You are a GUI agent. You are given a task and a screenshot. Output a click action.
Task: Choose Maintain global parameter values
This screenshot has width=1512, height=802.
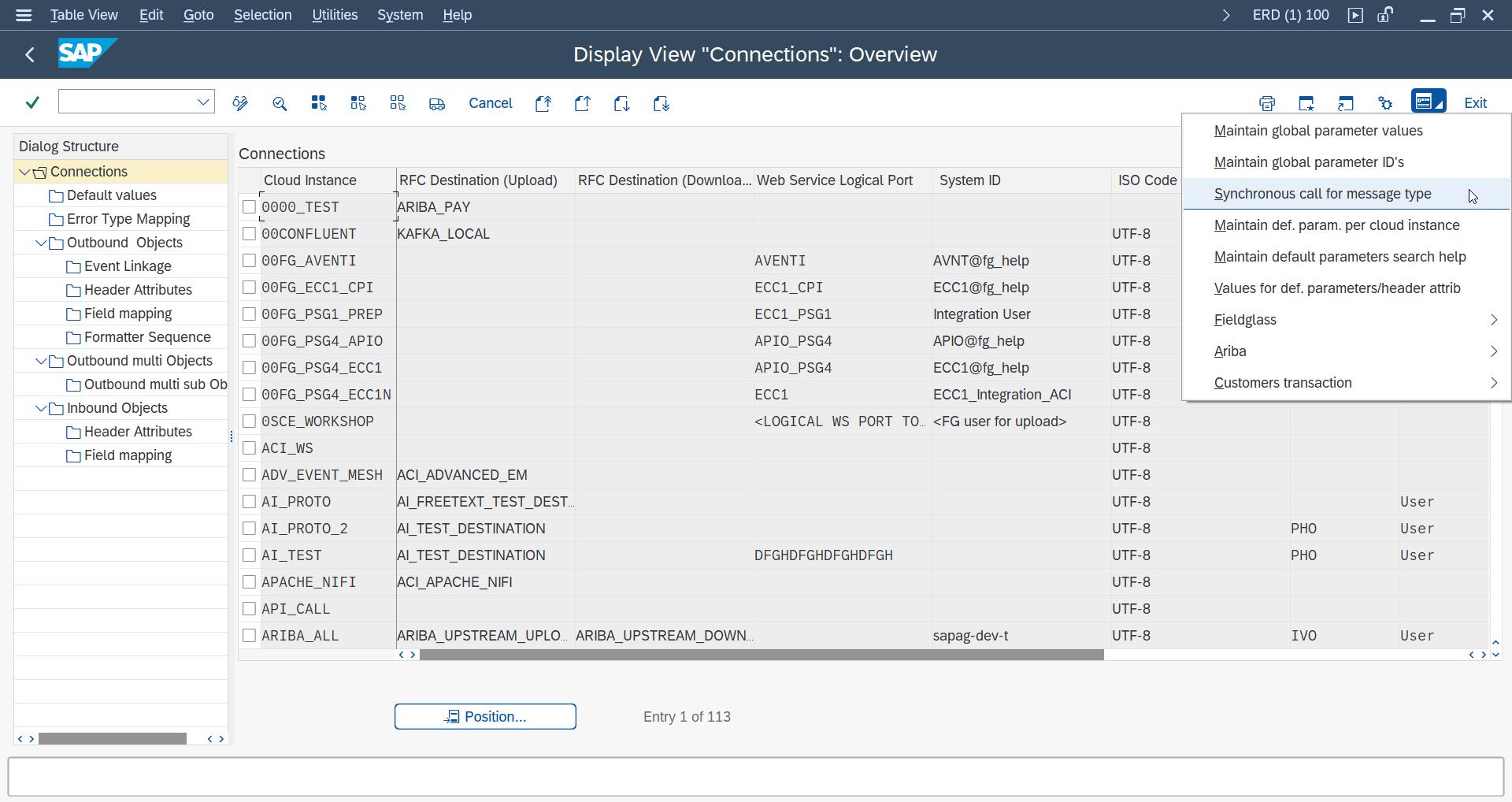click(x=1347, y=131)
